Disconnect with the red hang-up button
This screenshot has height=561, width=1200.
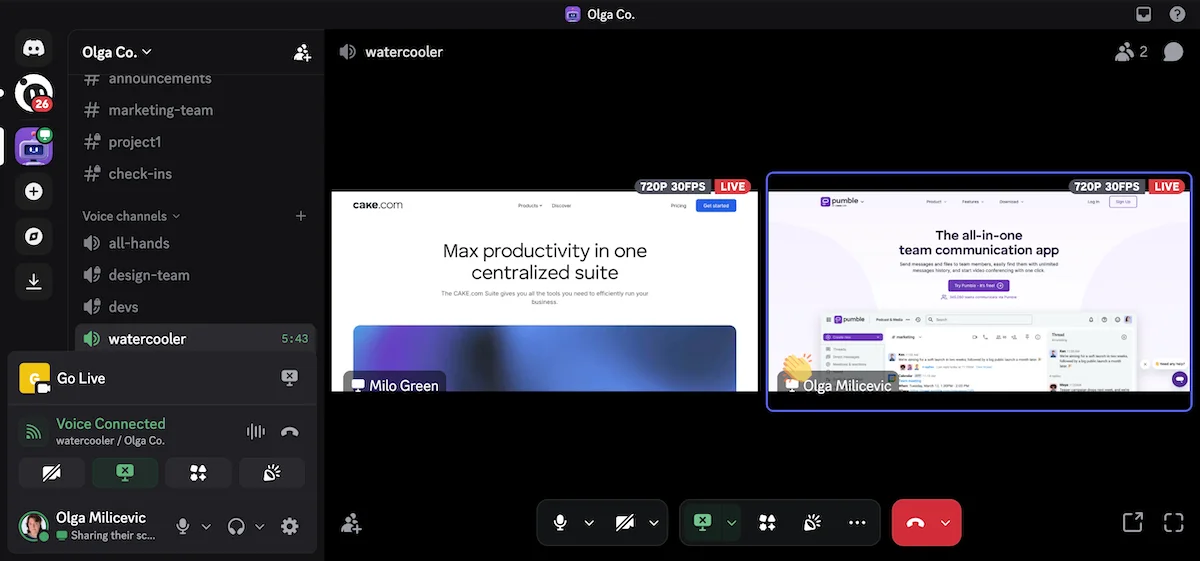tap(915, 522)
